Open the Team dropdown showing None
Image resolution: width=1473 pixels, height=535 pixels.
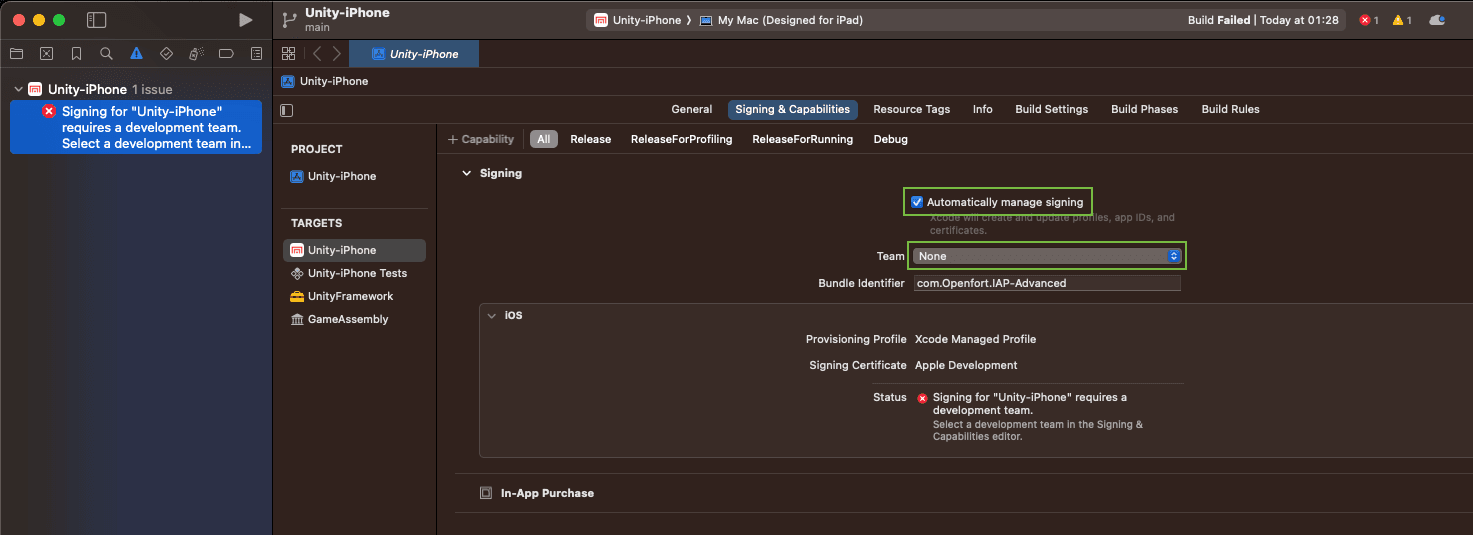tap(1047, 256)
